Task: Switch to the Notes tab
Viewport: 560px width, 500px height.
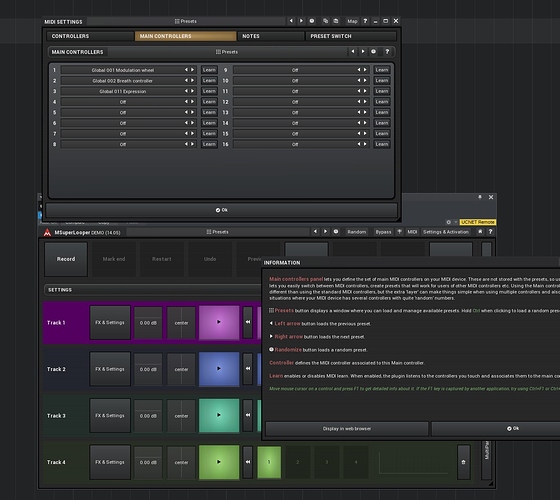Action: click(271, 36)
